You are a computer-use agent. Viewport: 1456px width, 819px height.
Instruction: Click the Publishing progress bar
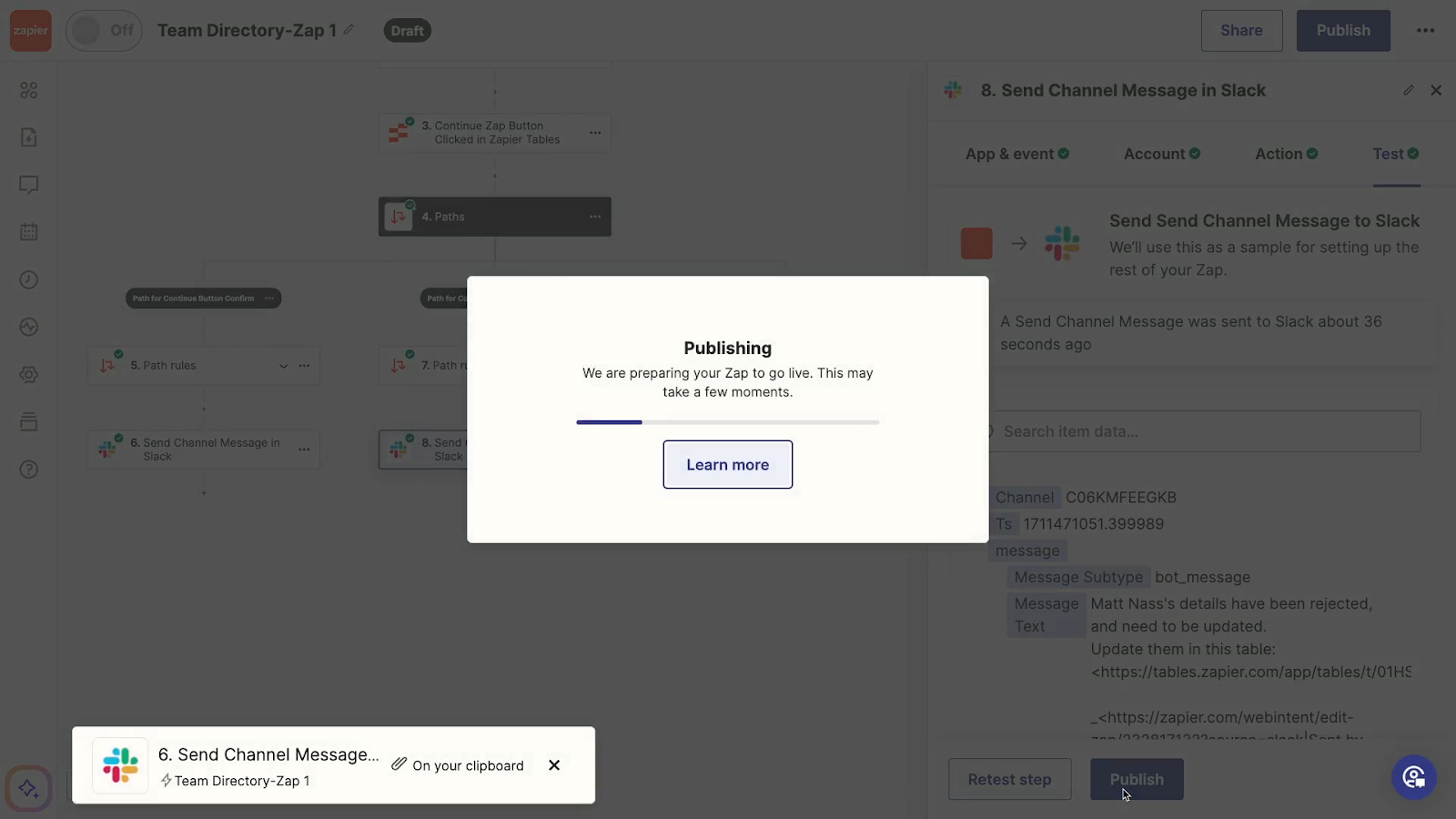(x=728, y=422)
